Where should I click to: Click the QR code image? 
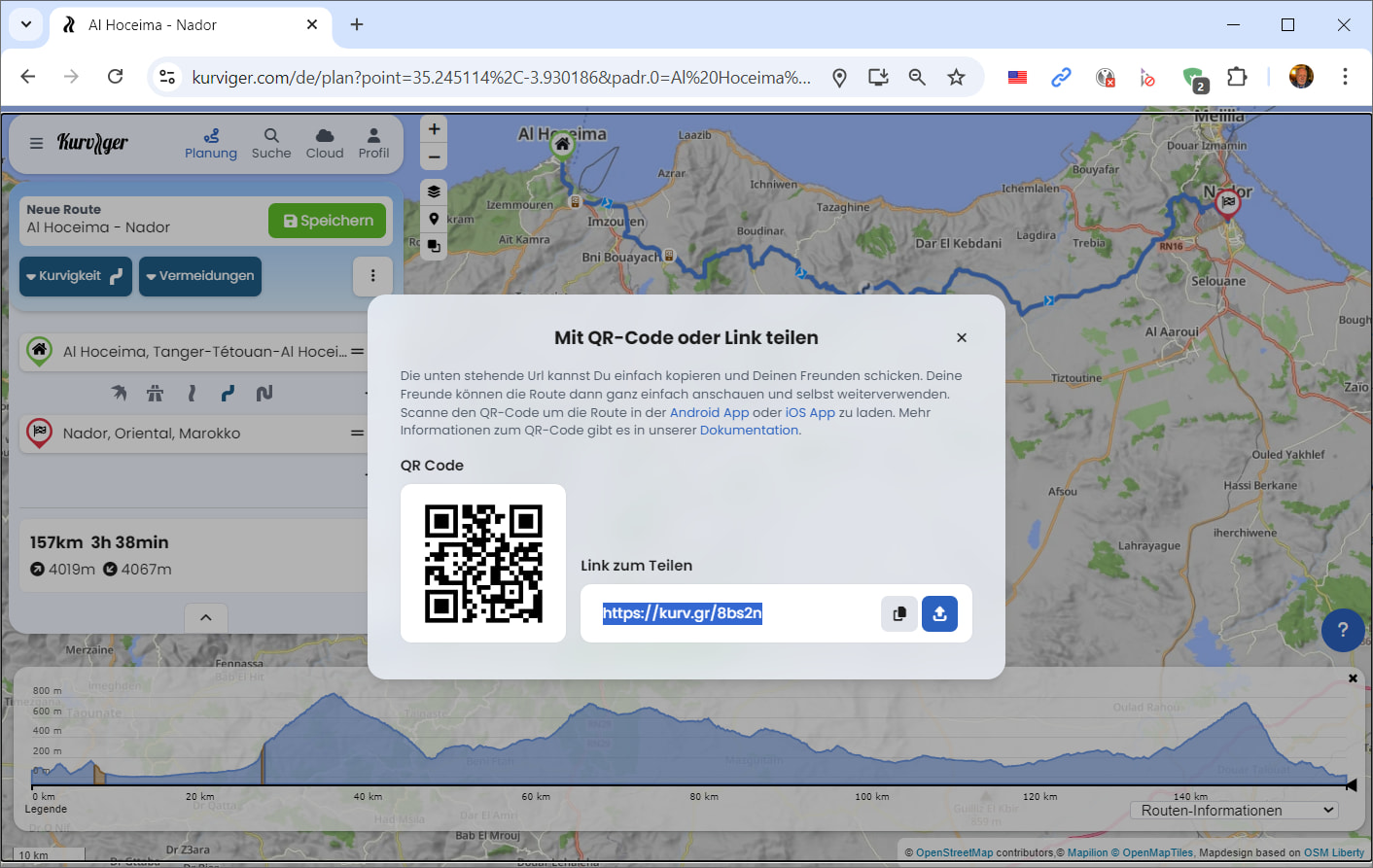tap(483, 564)
